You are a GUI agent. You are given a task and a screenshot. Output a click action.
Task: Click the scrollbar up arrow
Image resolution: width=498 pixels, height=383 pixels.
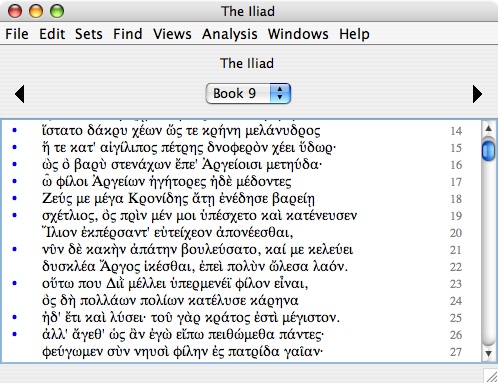coord(488,128)
